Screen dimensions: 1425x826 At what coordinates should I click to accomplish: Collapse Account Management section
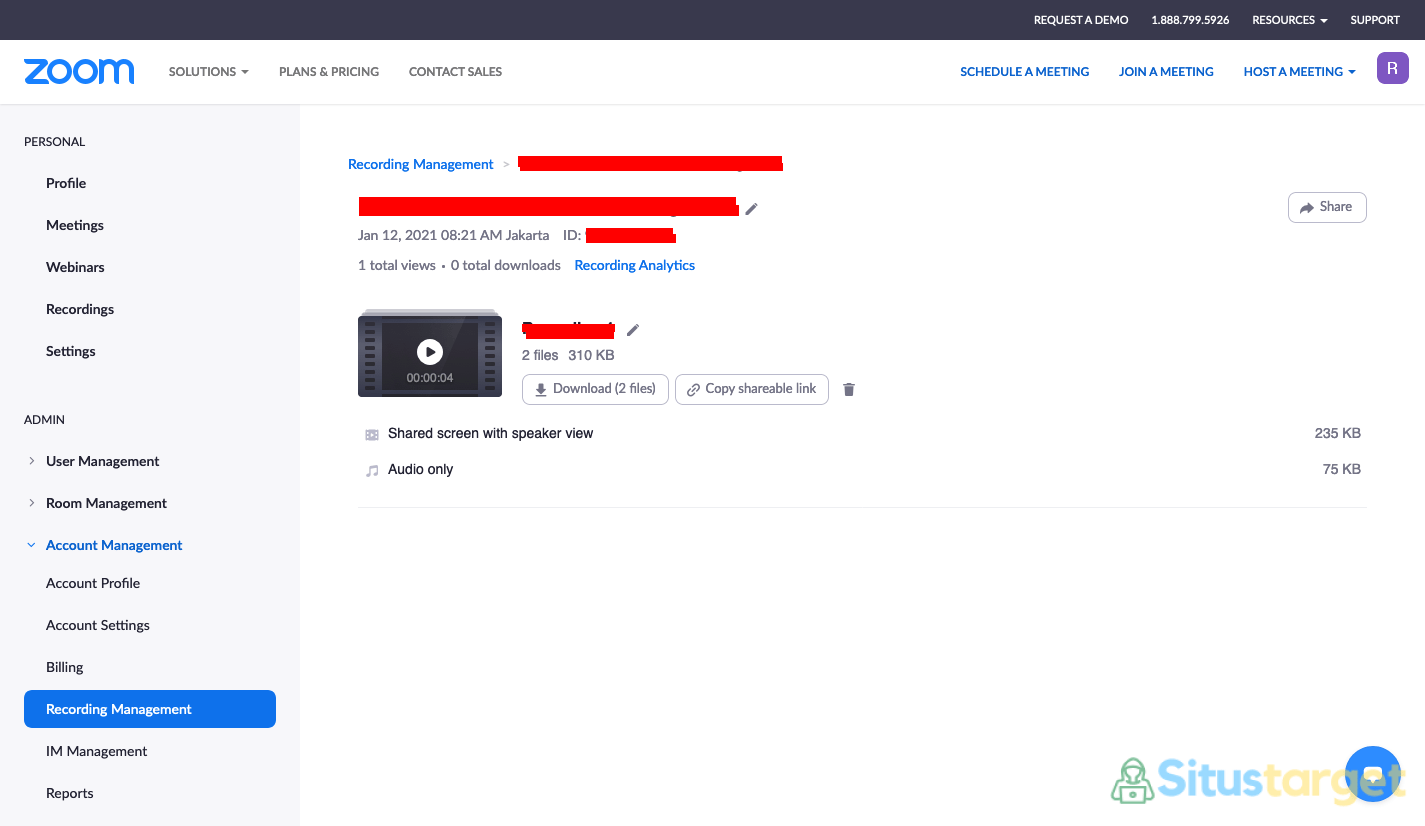pyautogui.click(x=114, y=545)
